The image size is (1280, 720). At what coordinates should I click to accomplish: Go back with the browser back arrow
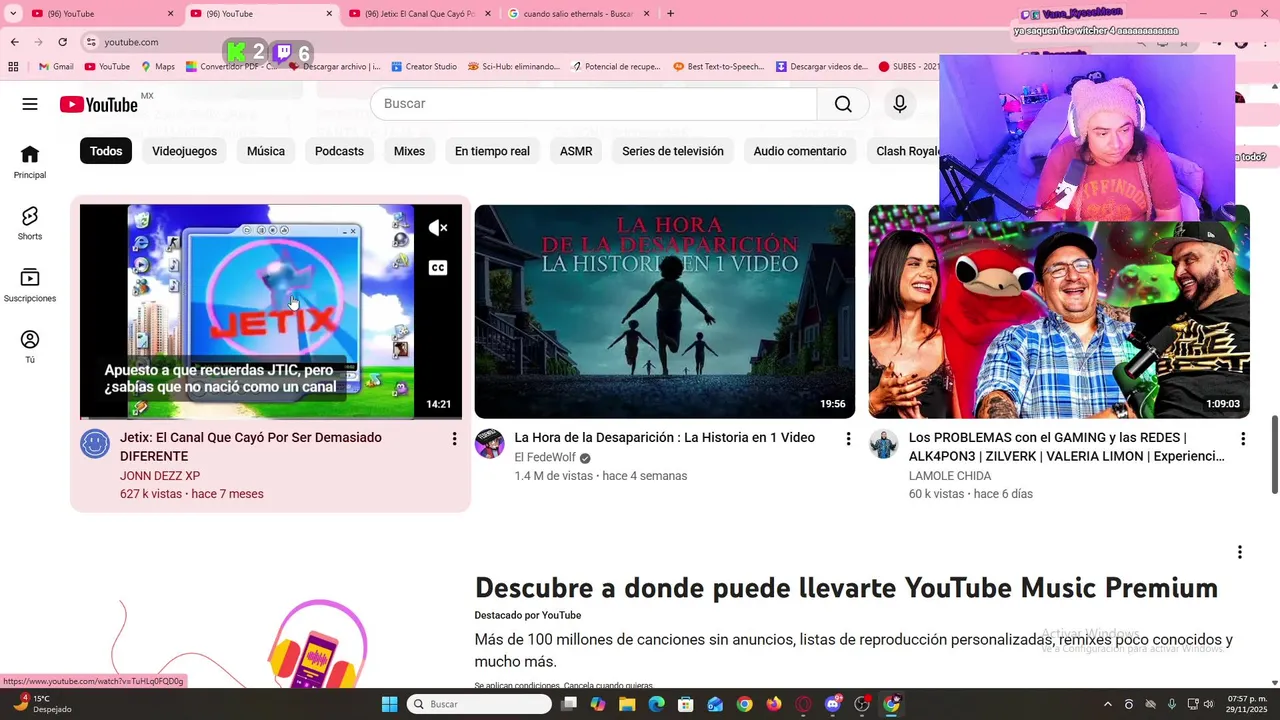tap(14, 42)
